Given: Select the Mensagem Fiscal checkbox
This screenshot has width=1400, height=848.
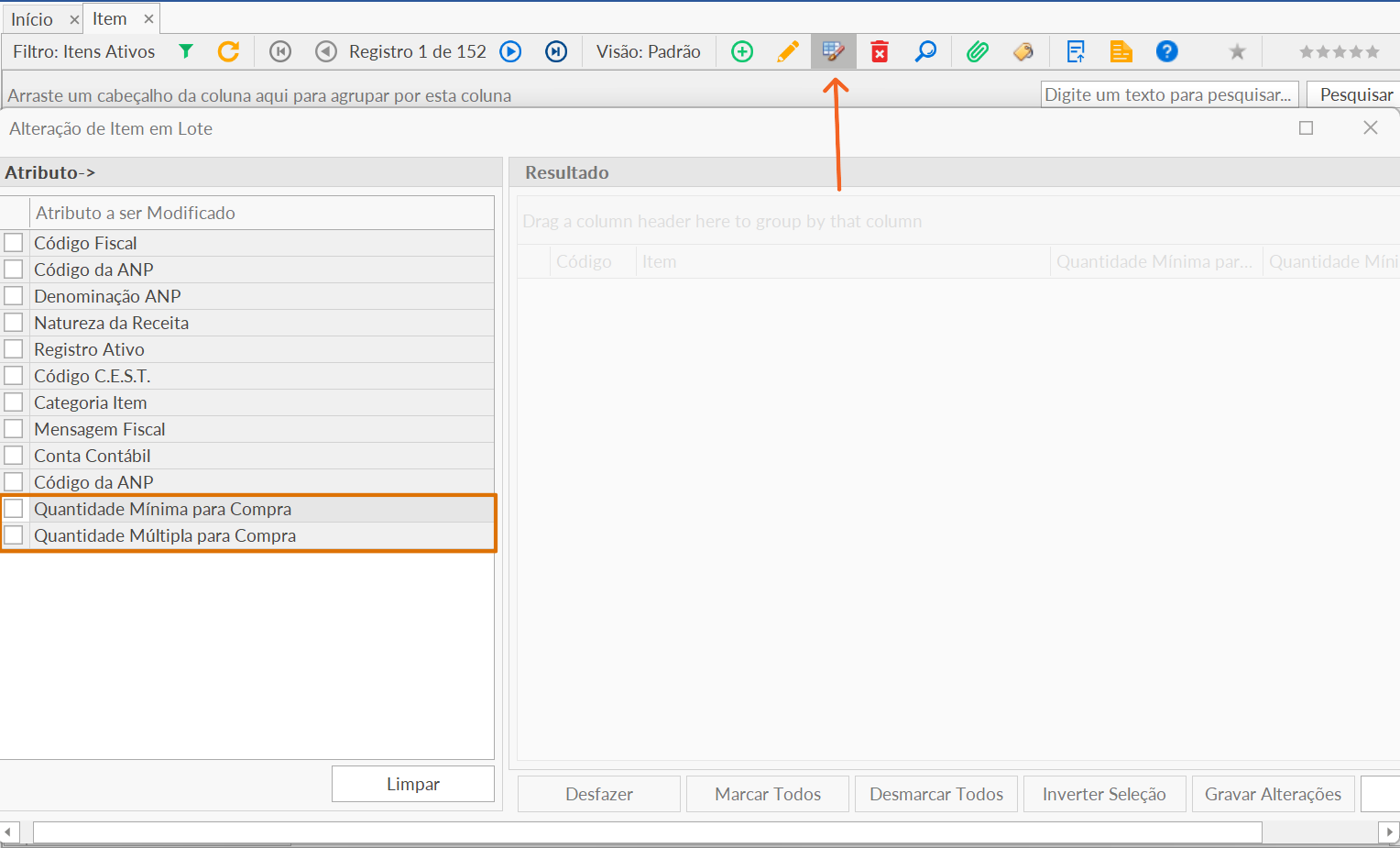Looking at the screenshot, I should click(x=14, y=428).
